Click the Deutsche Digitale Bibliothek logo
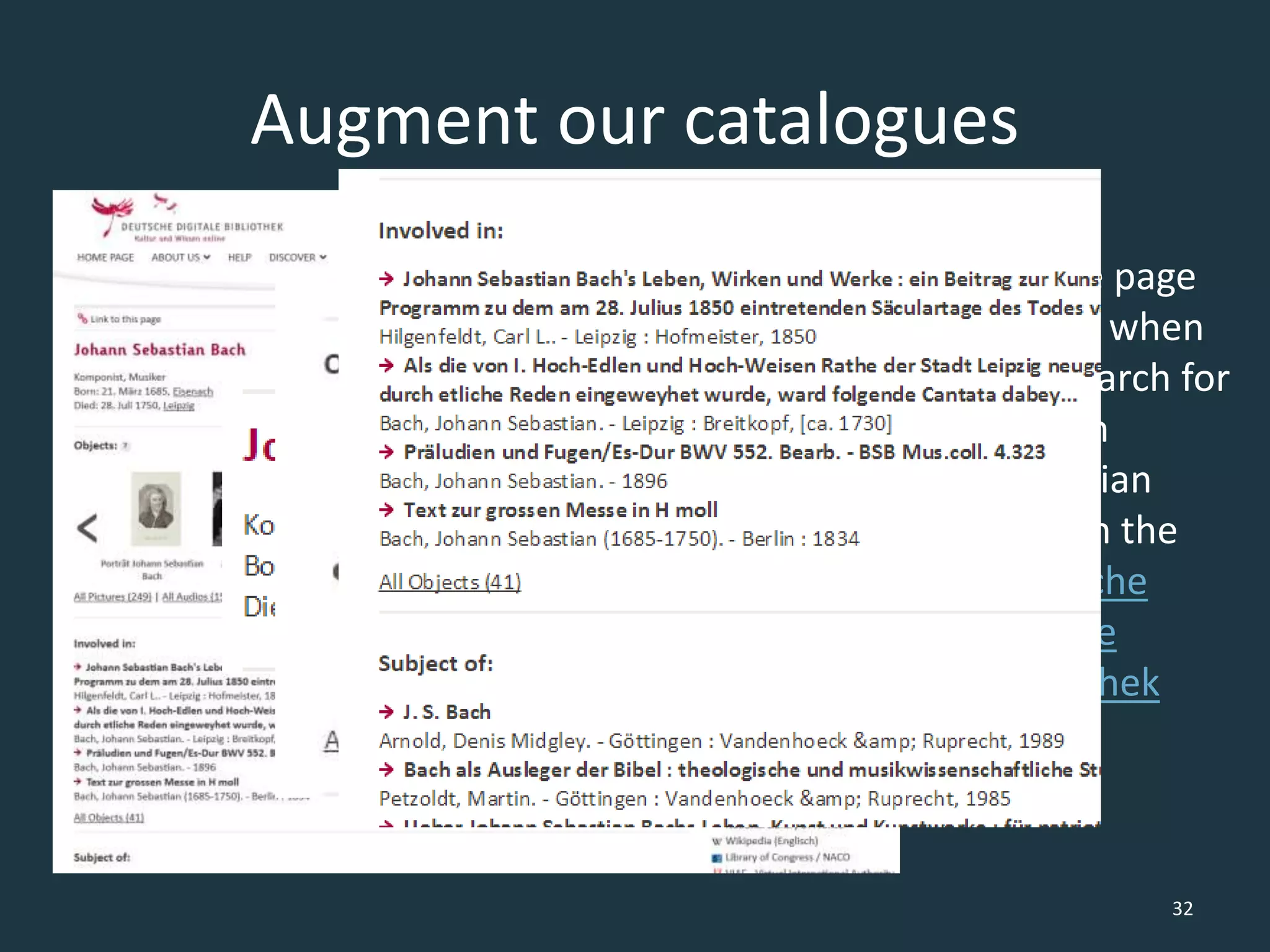This screenshot has height=952, width=1270. click(186, 218)
